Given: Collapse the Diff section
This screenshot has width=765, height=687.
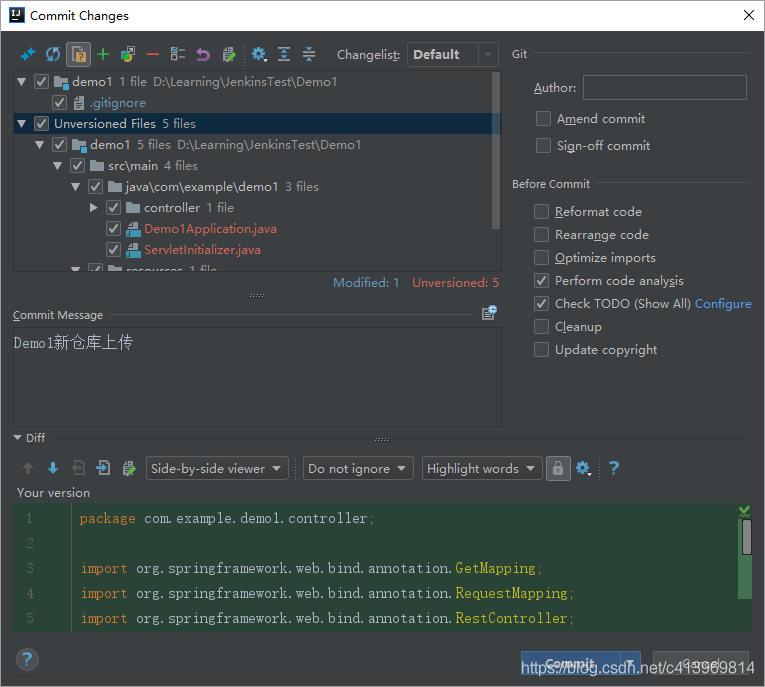Looking at the screenshot, I should 18,438.
